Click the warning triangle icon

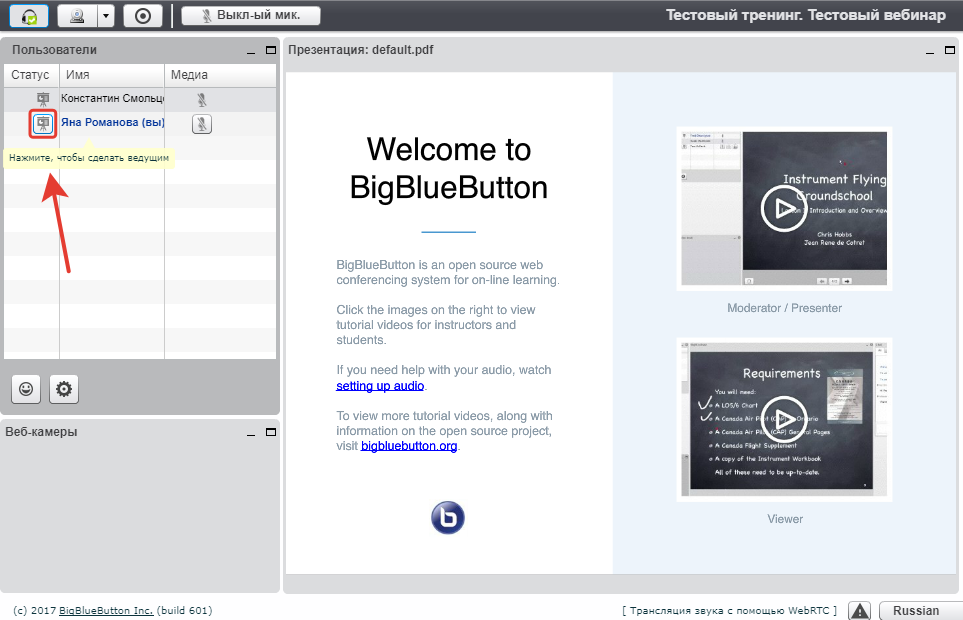(859, 611)
